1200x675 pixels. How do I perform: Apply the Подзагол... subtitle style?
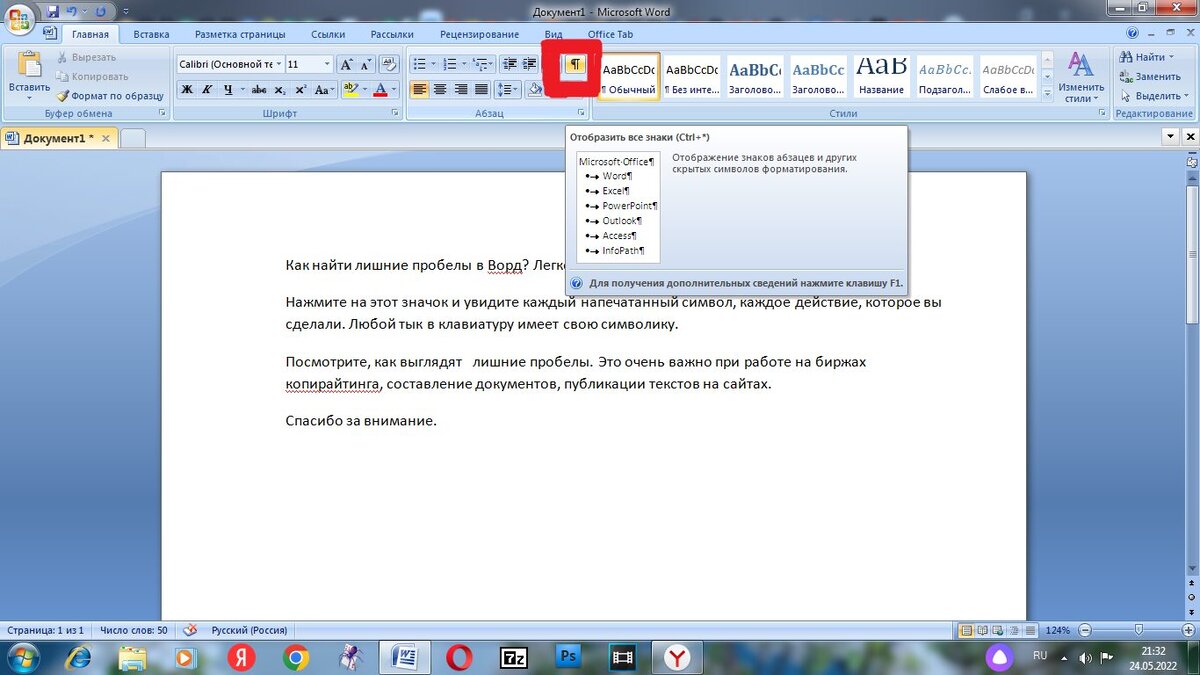(945, 77)
